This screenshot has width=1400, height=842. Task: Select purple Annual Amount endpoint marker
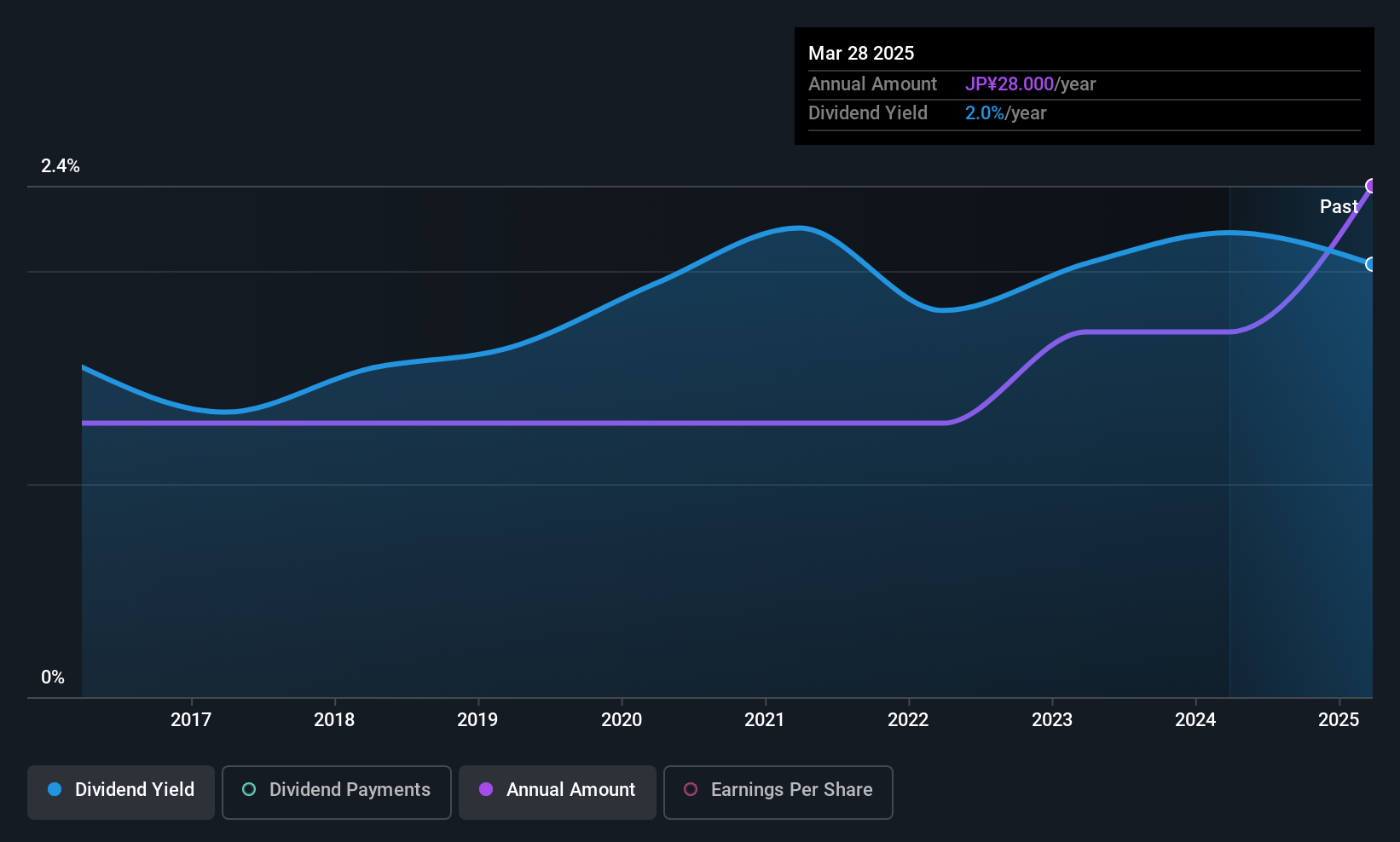point(1372,186)
